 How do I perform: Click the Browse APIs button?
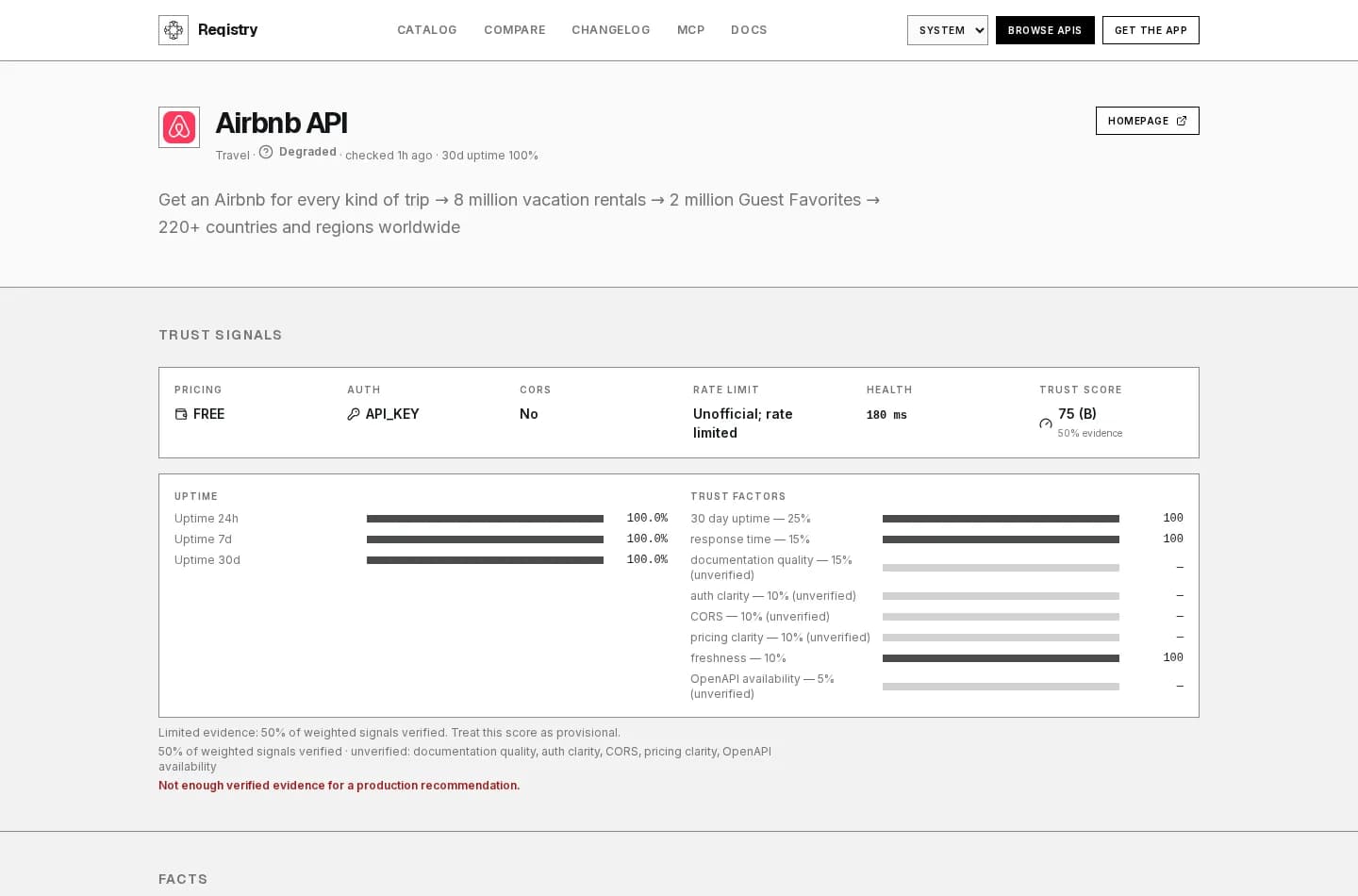(x=1045, y=30)
